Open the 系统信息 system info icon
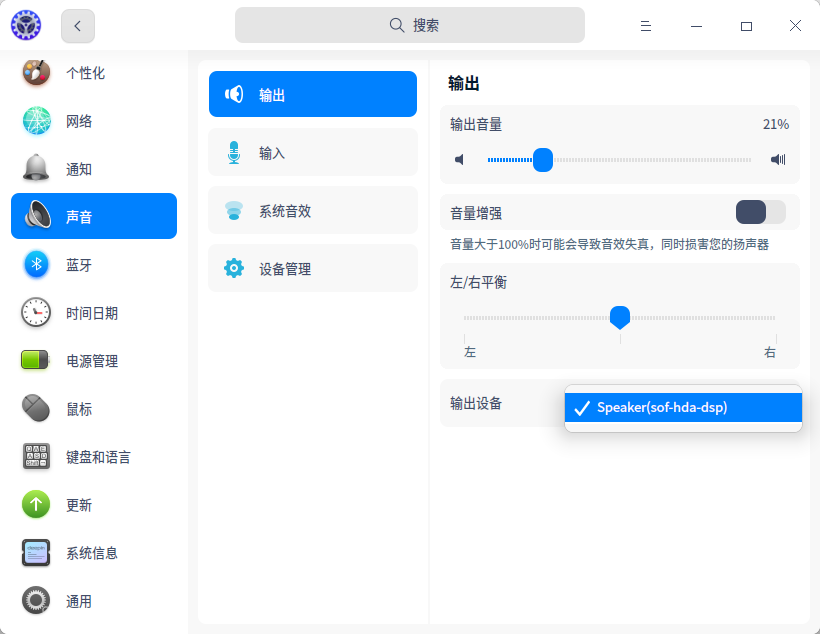The image size is (820, 634). point(36,552)
